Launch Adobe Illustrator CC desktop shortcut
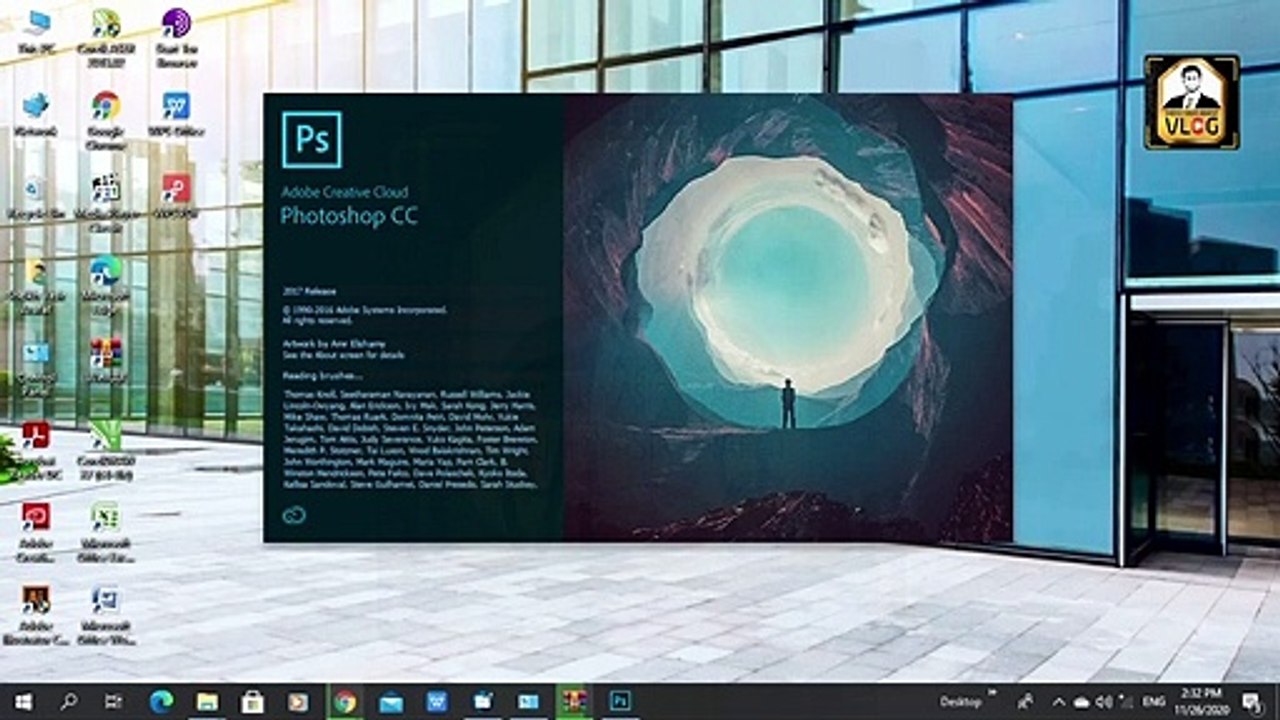The height and width of the screenshot is (720, 1280). 36,613
